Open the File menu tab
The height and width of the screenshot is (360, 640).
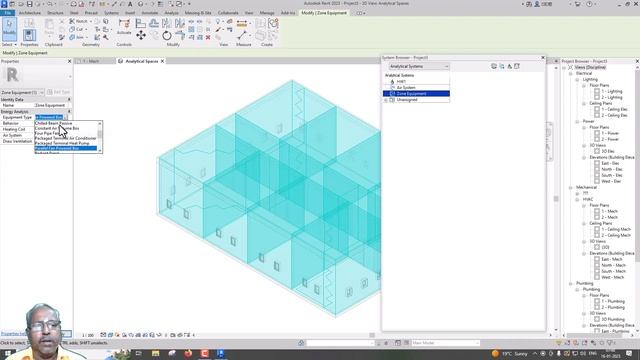pos(8,13)
